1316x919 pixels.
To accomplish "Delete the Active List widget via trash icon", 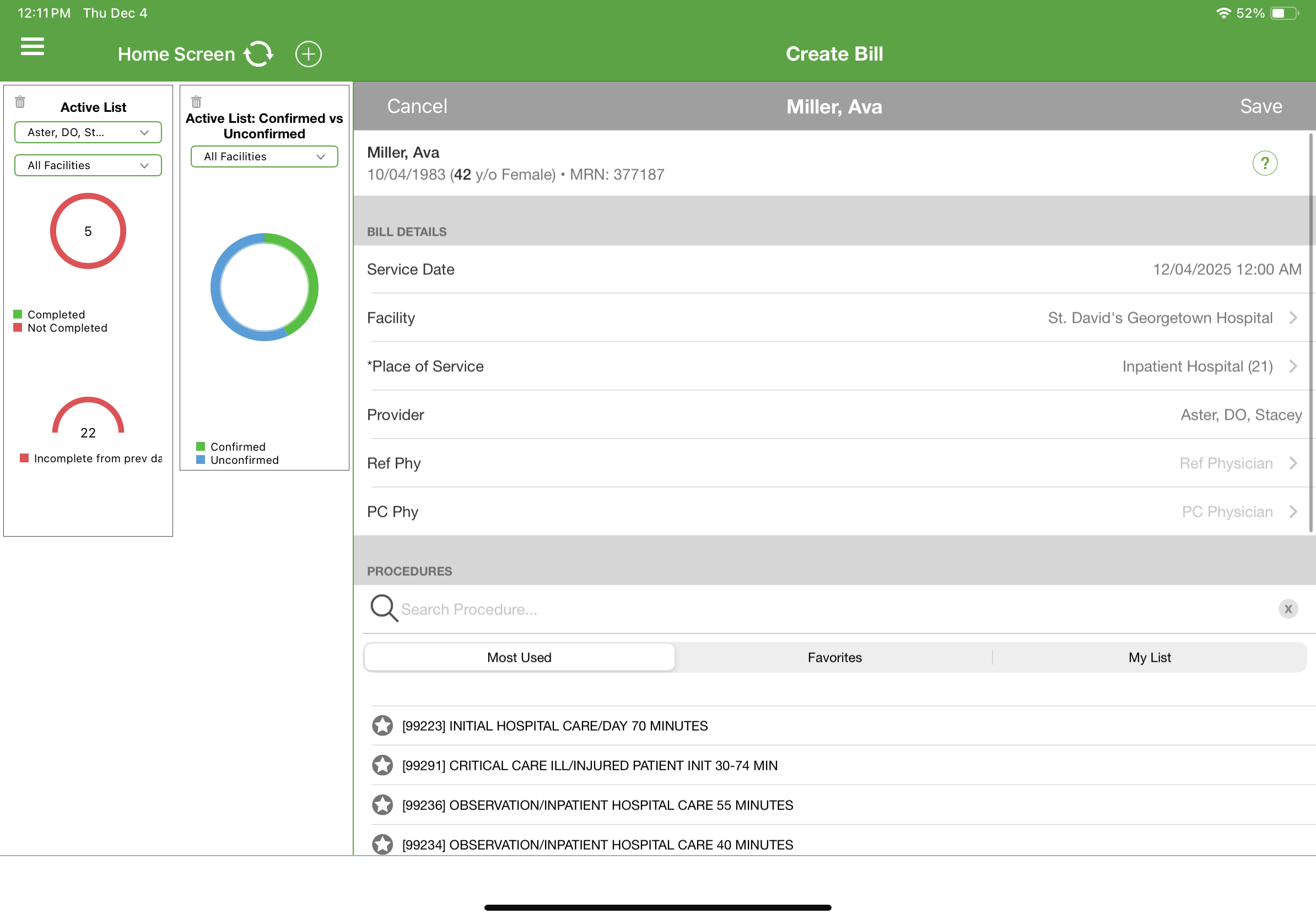I will click(x=20, y=102).
